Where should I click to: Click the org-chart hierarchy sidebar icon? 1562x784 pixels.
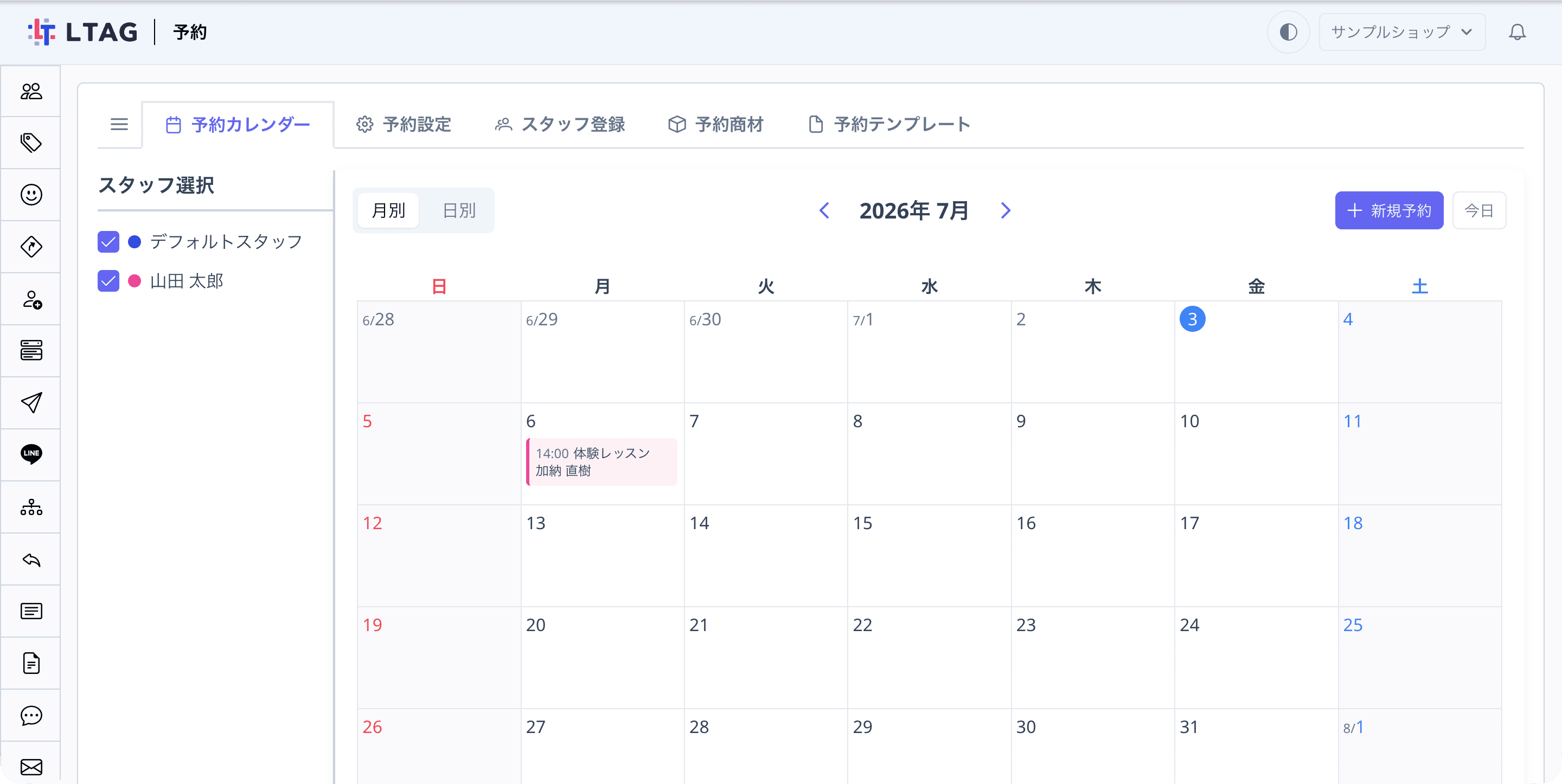click(x=31, y=507)
